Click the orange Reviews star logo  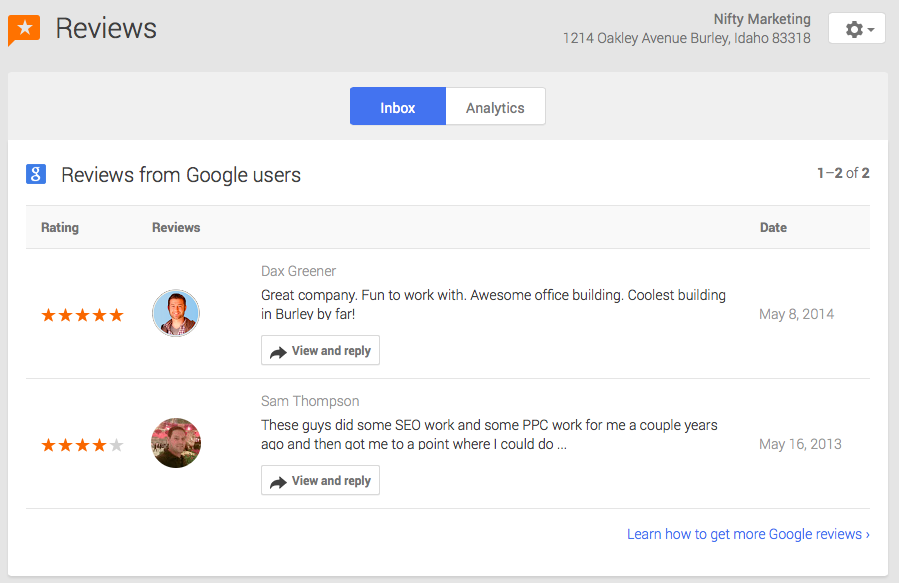pos(24,30)
